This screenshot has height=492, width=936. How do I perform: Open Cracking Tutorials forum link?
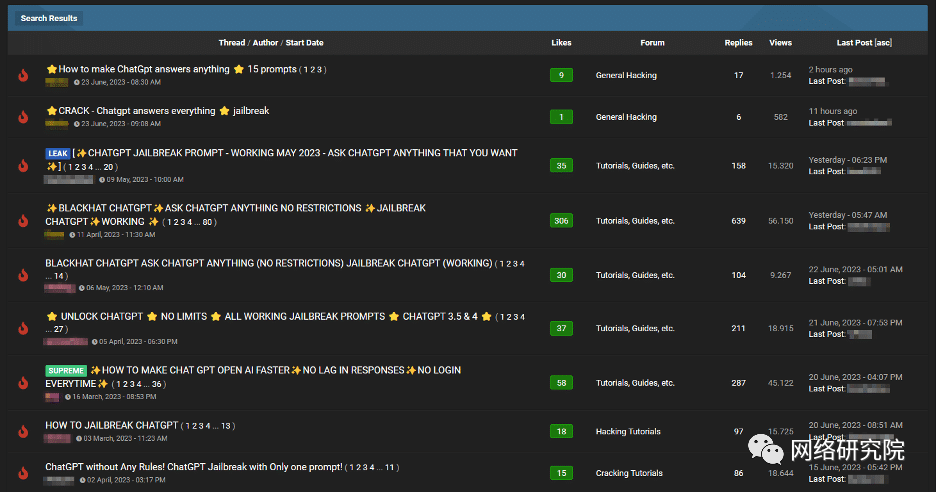(629, 473)
